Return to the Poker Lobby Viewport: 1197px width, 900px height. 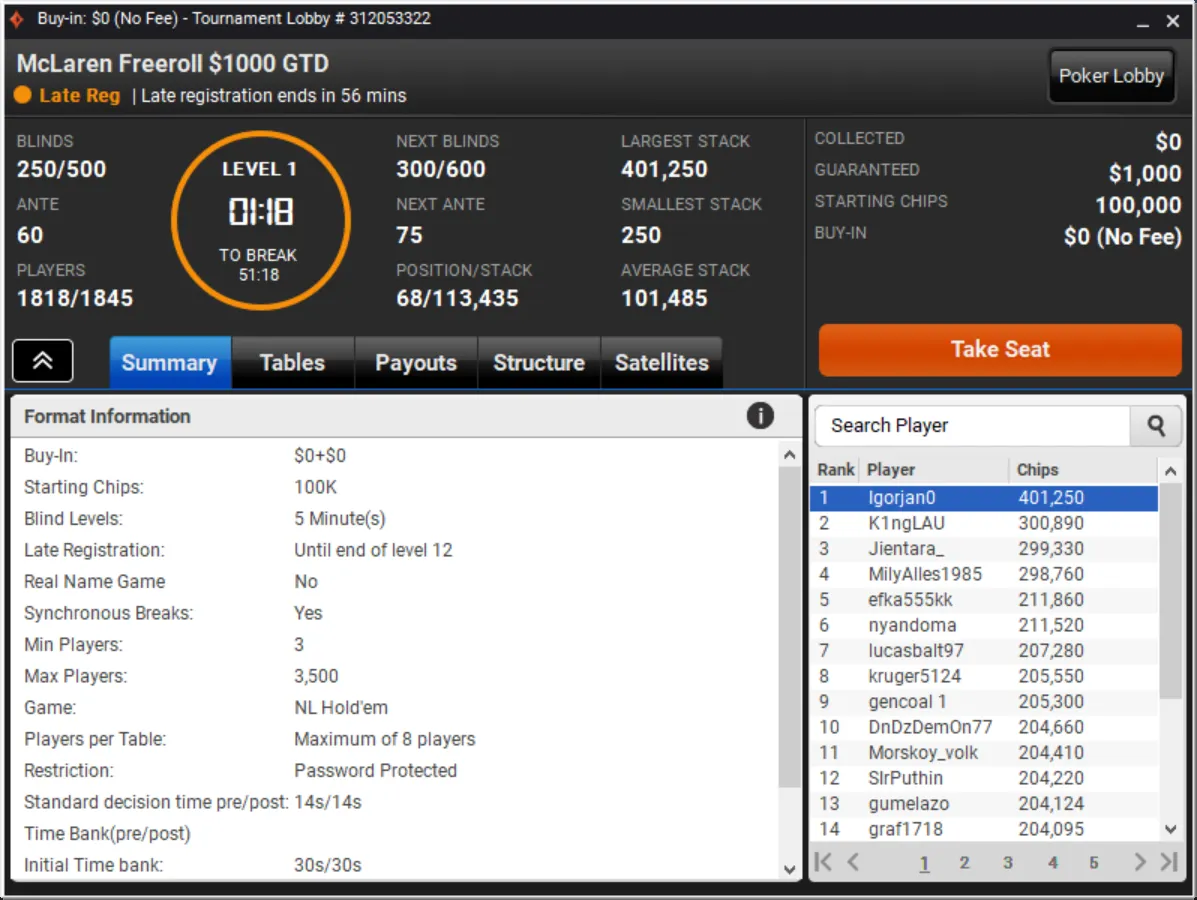(1110, 76)
